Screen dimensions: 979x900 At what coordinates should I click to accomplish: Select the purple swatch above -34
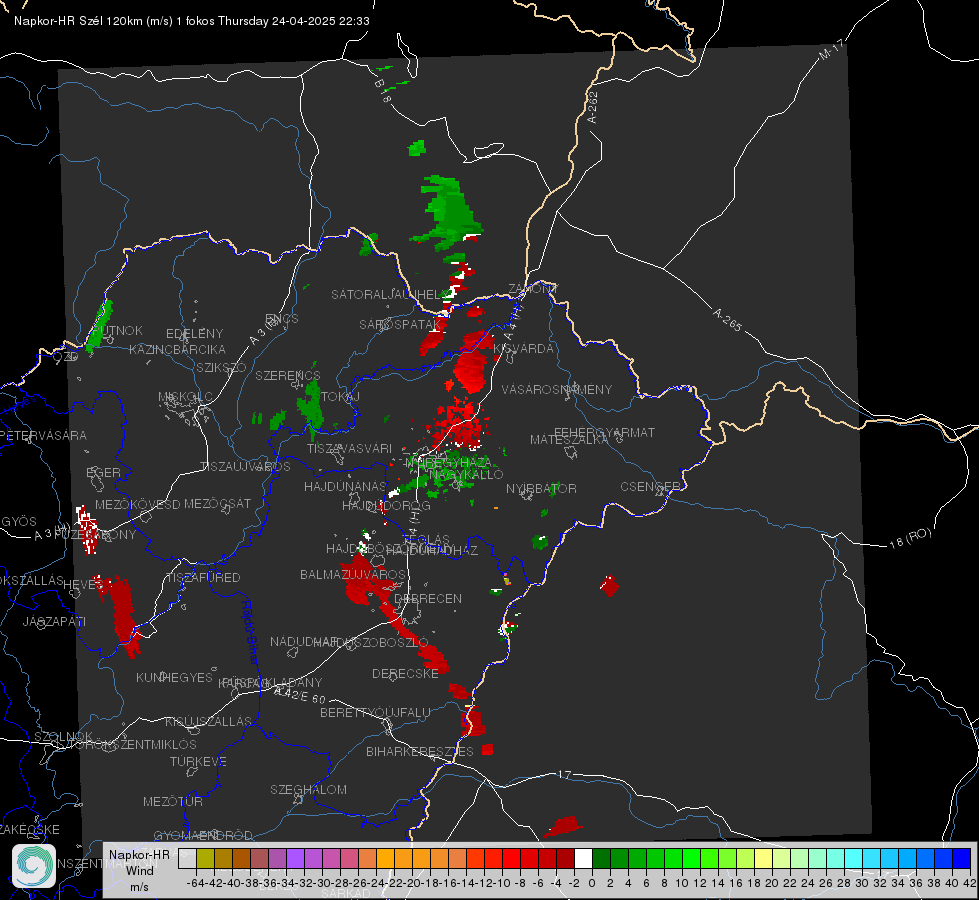295,858
